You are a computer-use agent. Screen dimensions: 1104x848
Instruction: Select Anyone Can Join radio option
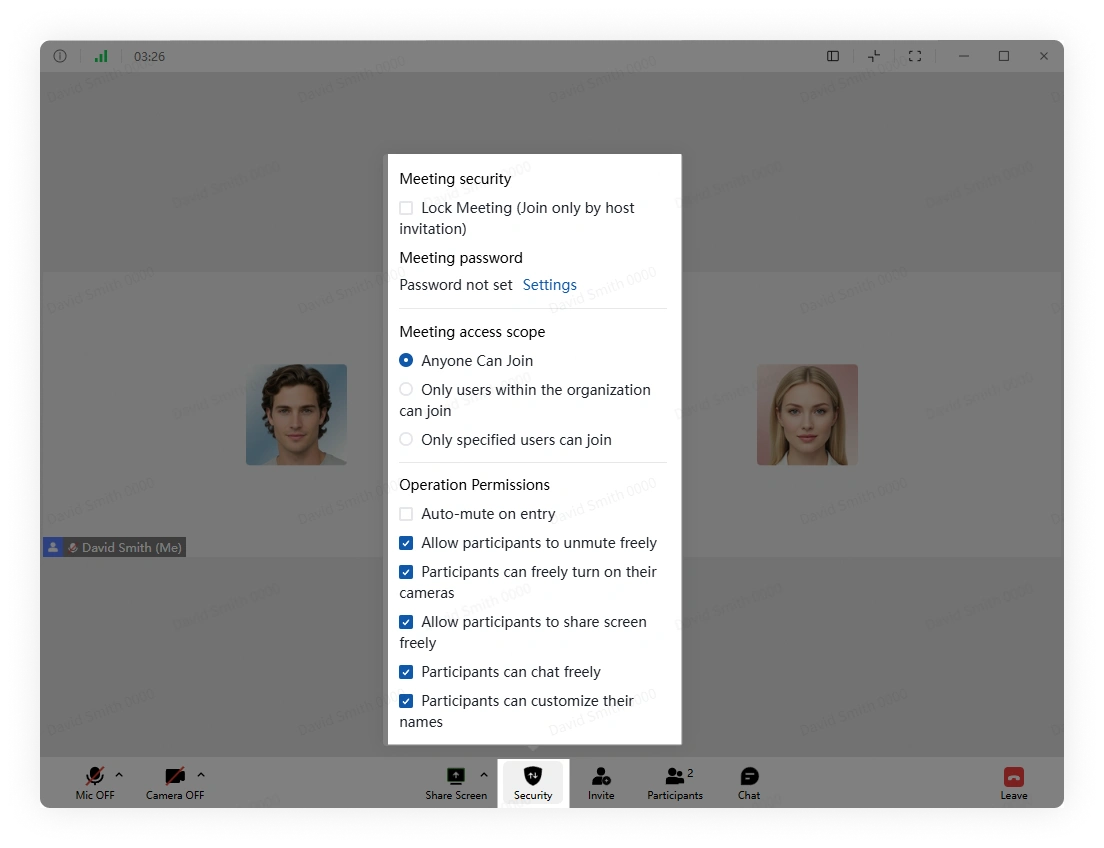pyautogui.click(x=406, y=361)
